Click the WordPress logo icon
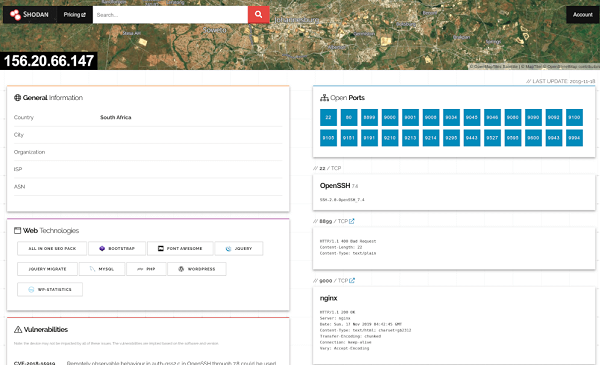The height and width of the screenshot is (365, 600). point(181,269)
